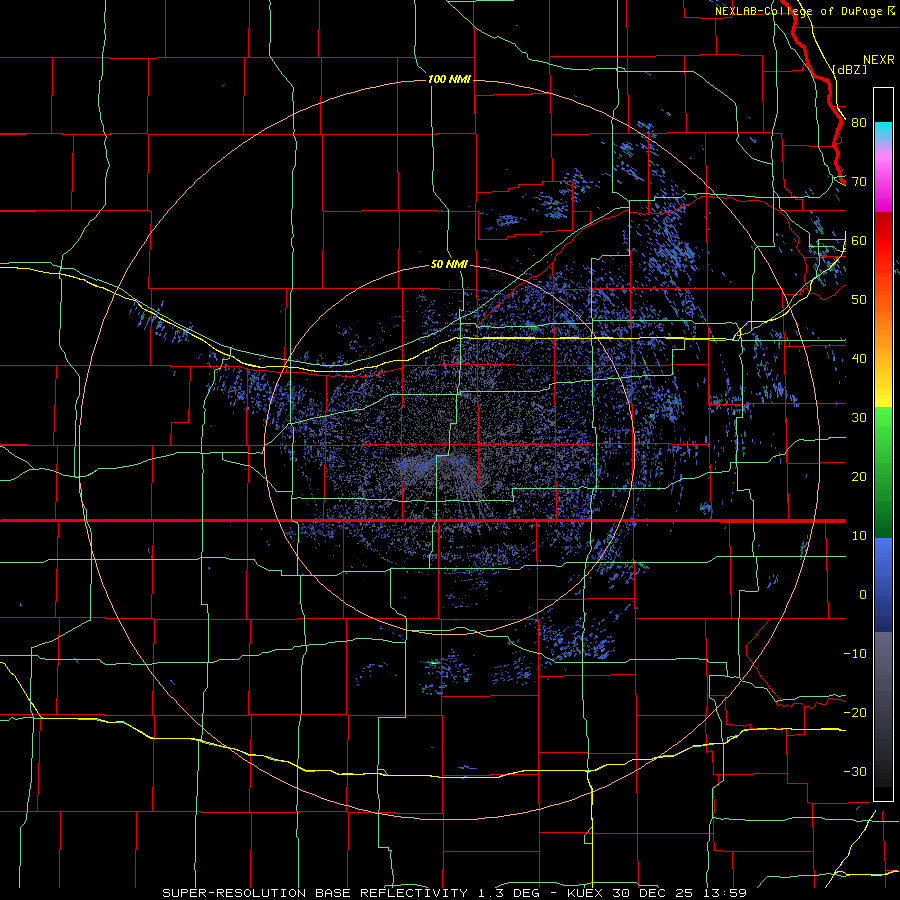900x900 pixels.
Task: Click the "1.3 DEG" elevation angle text
Action: coord(508,893)
